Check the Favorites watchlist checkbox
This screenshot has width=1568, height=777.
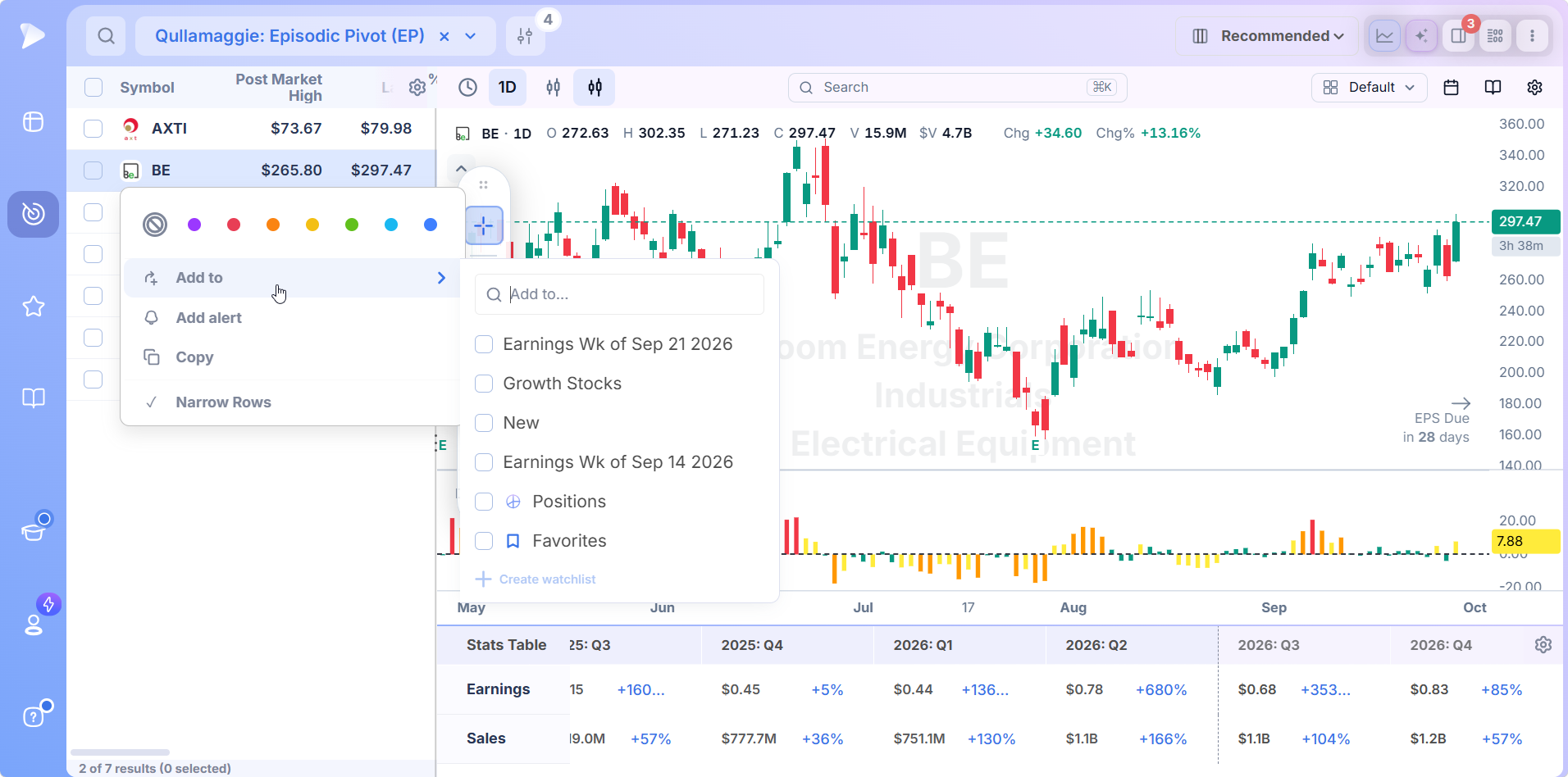(x=484, y=541)
